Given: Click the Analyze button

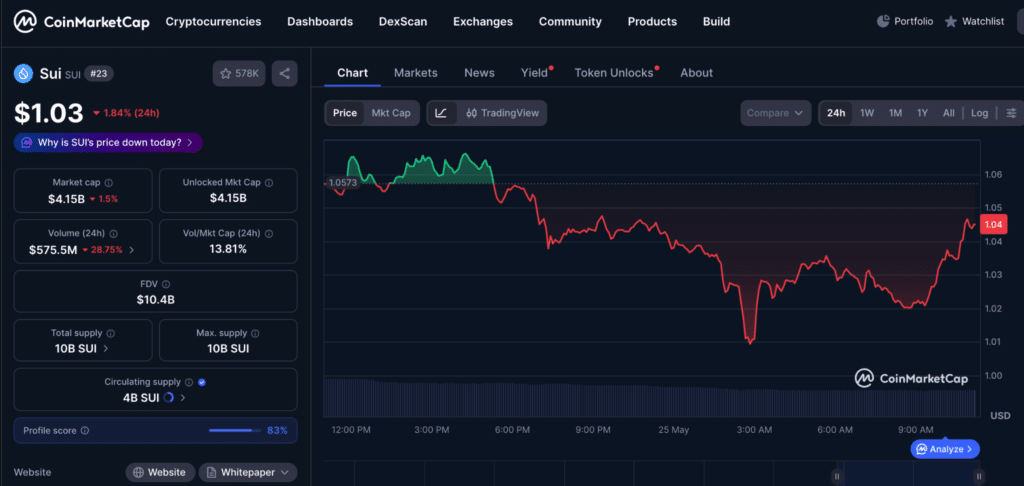Looking at the screenshot, I should (945, 449).
